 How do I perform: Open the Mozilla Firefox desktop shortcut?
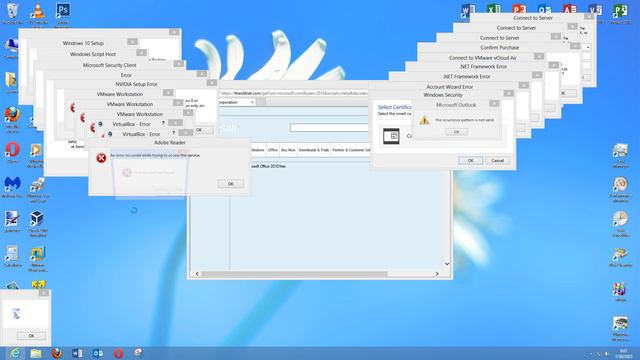click(12, 115)
